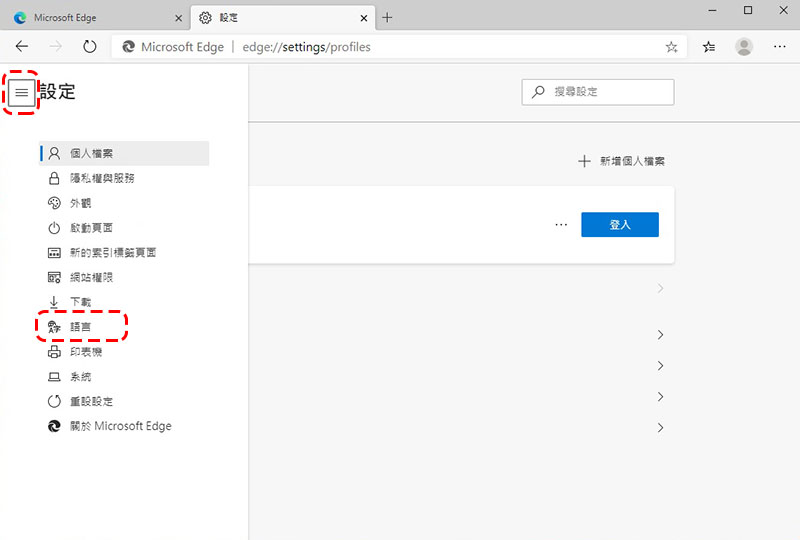The width and height of the screenshot is (800, 540).
Task: Click the printer icon beside 印表機
Action: click(54, 352)
